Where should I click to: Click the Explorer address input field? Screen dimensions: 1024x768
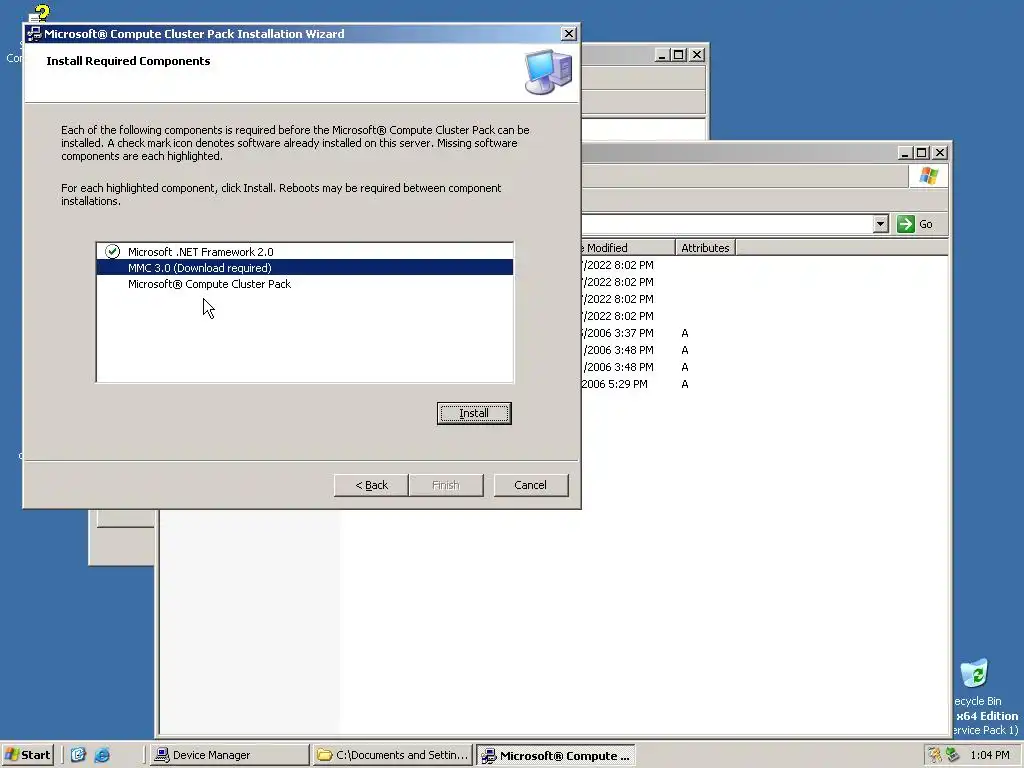727,224
